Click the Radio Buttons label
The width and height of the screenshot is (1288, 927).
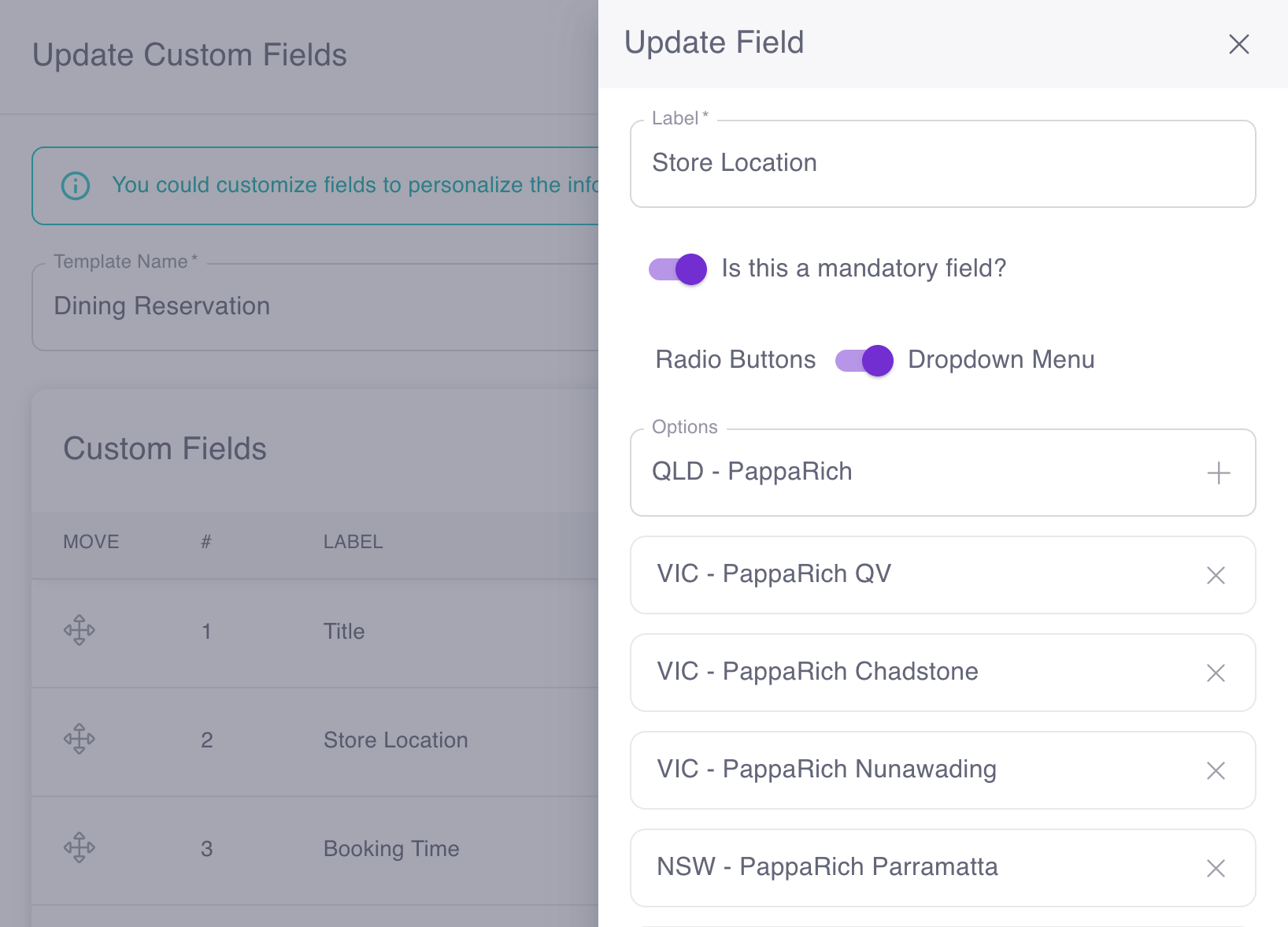pyautogui.click(x=735, y=359)
